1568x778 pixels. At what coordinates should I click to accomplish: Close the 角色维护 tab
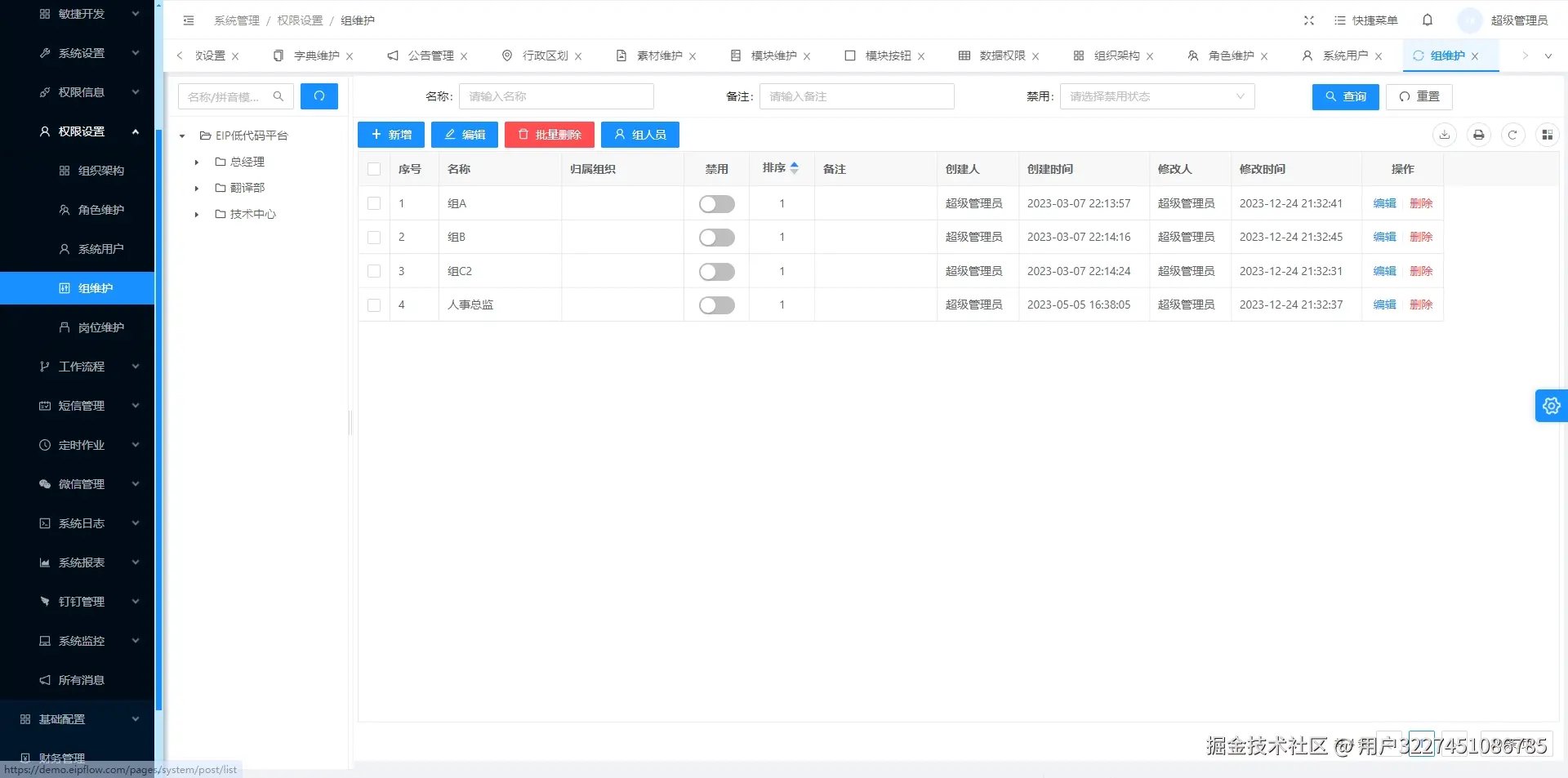pos(1264,56)
